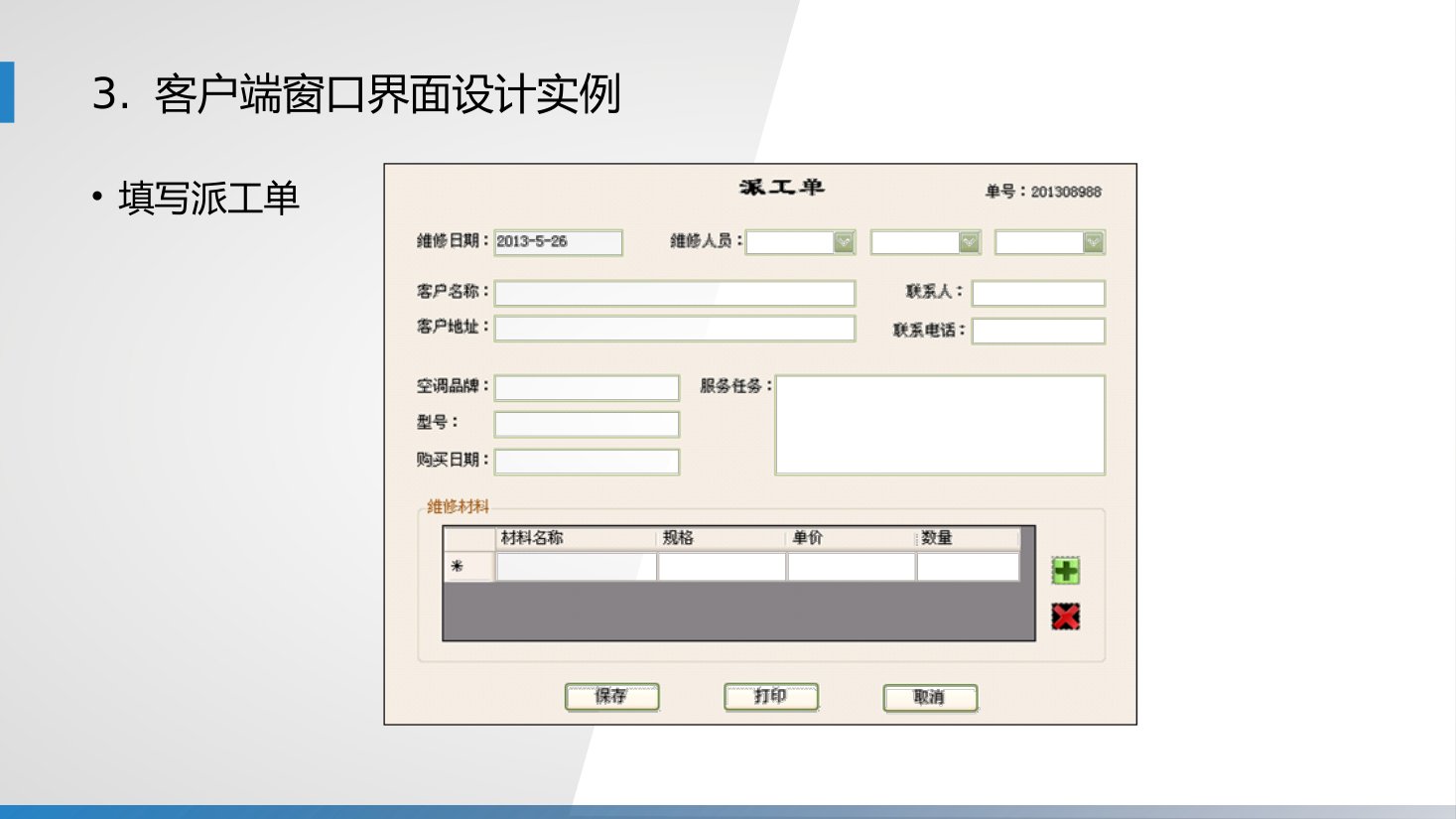
Task: Click the red X delete-material icon
Action: point(1065,616)
